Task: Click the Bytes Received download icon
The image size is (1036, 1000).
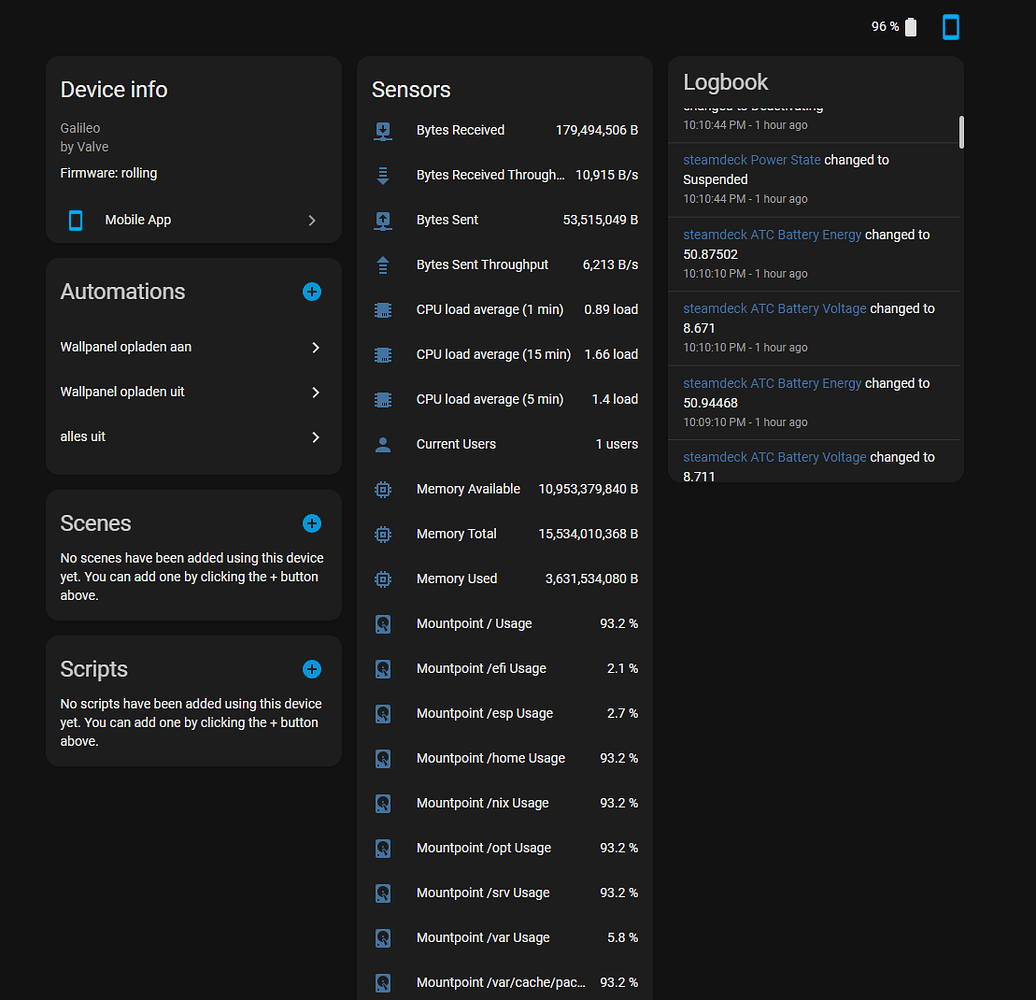Action: tap(383, 130)
